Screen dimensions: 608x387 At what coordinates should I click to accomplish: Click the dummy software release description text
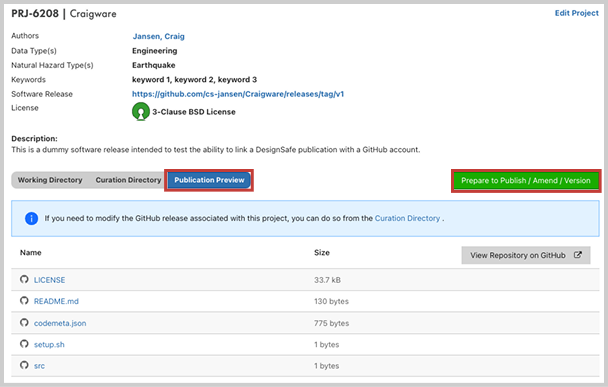click(x=216, y=150)
